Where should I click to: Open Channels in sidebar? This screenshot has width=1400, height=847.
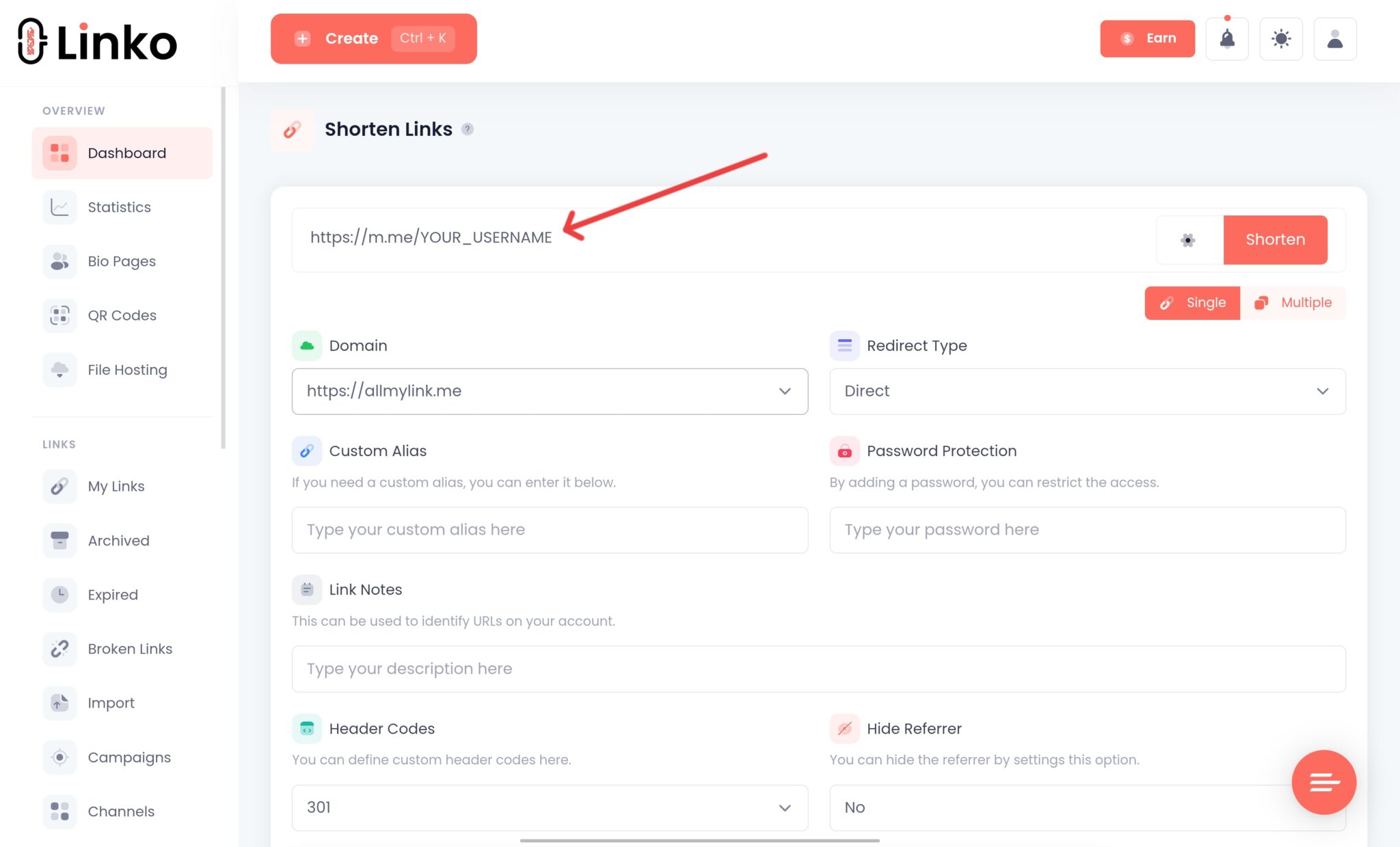click(x=122, y=811)
